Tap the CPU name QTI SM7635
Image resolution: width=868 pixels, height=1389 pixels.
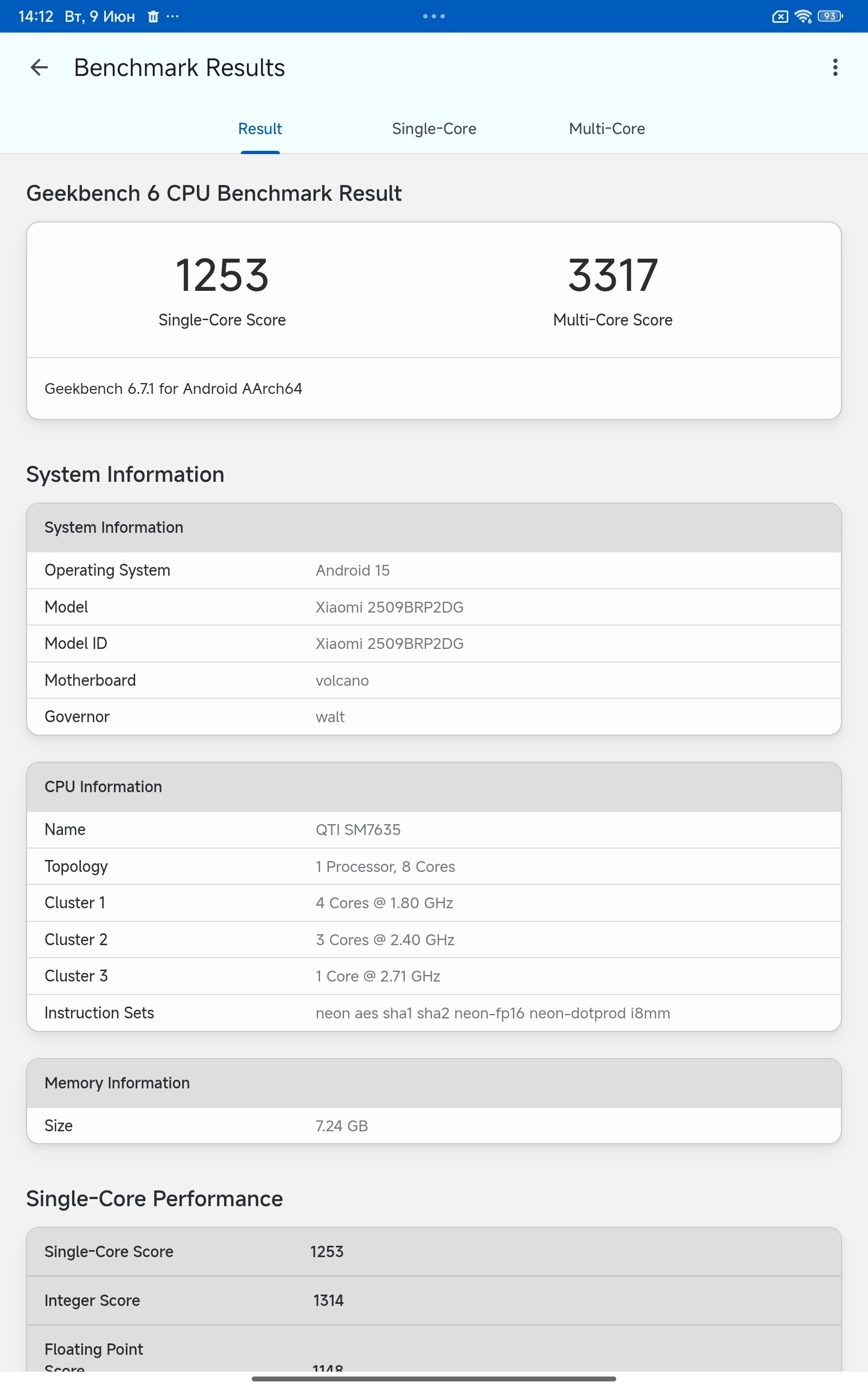click(x=358, y=830)
